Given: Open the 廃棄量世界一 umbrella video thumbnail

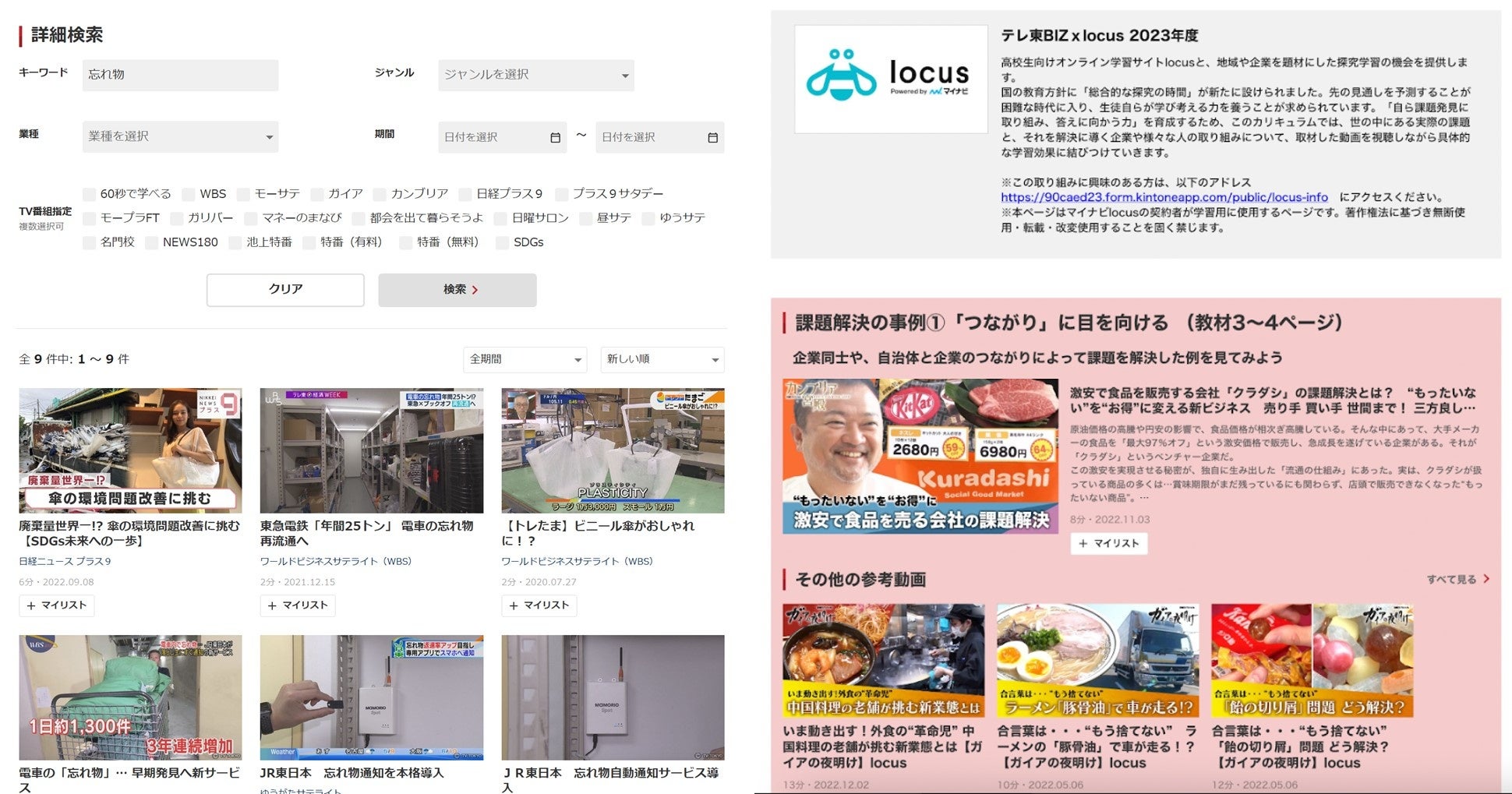Looking at the screenshot, I should pyautogui.click(x=130, y=450).
